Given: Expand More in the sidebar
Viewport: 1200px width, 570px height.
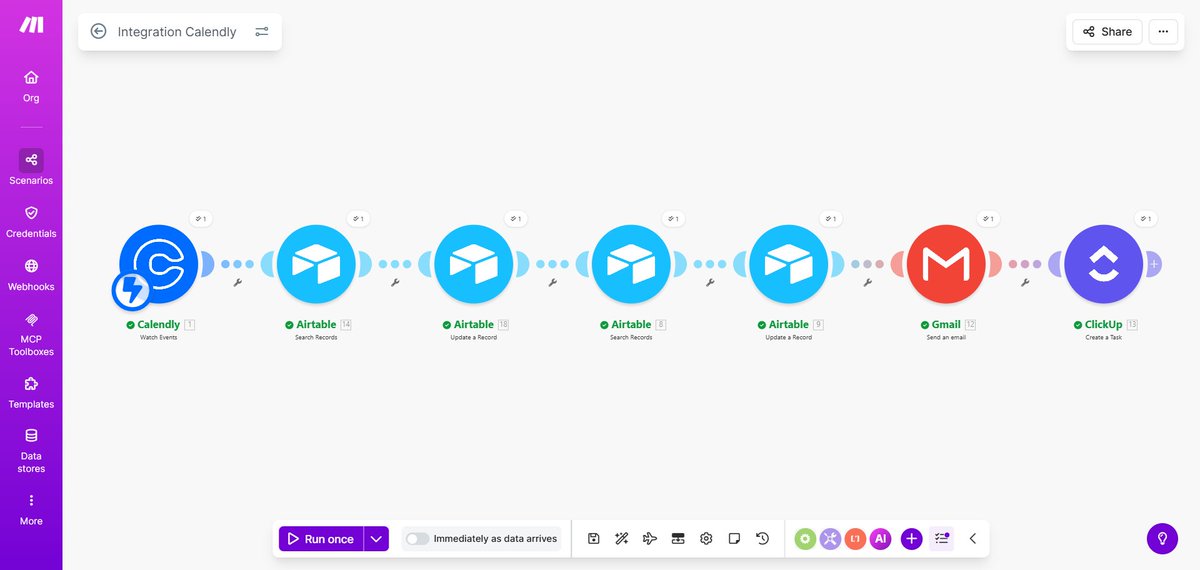Looking at the screenshot, I should [x=31, y=510].
